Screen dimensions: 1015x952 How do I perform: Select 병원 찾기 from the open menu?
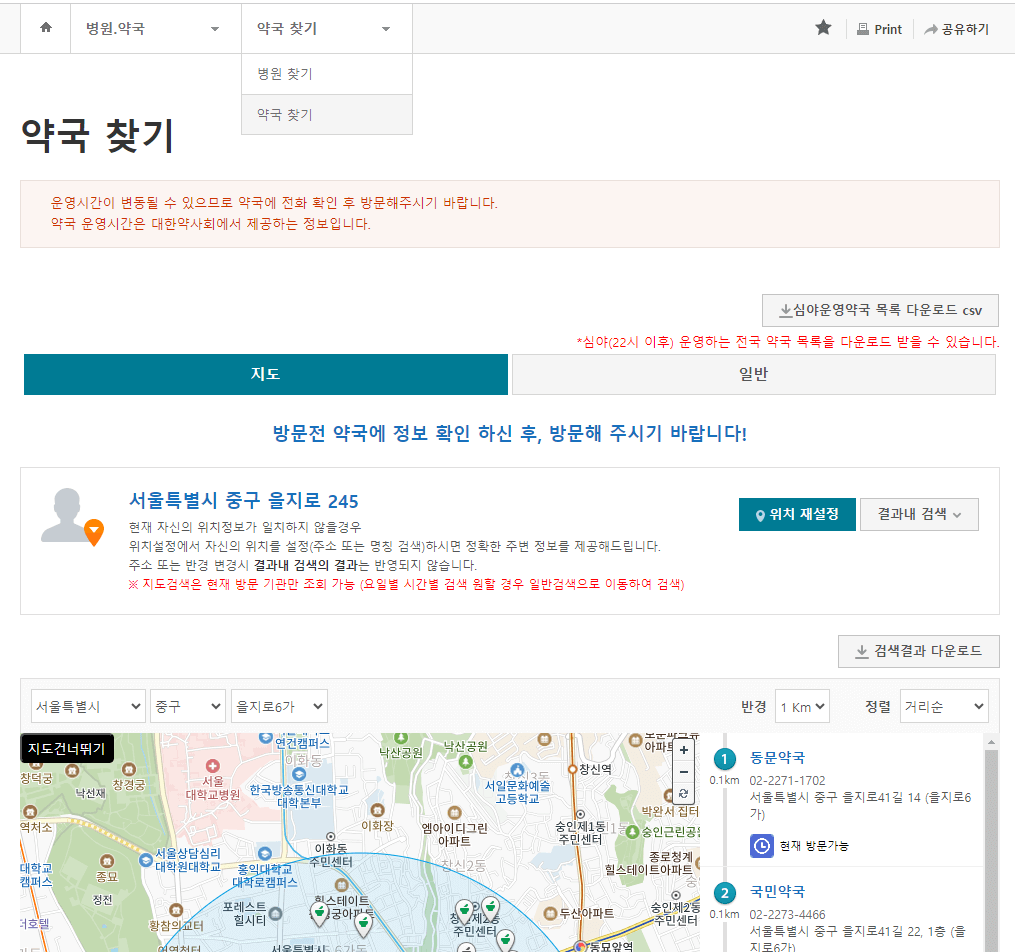pos(326,74)
